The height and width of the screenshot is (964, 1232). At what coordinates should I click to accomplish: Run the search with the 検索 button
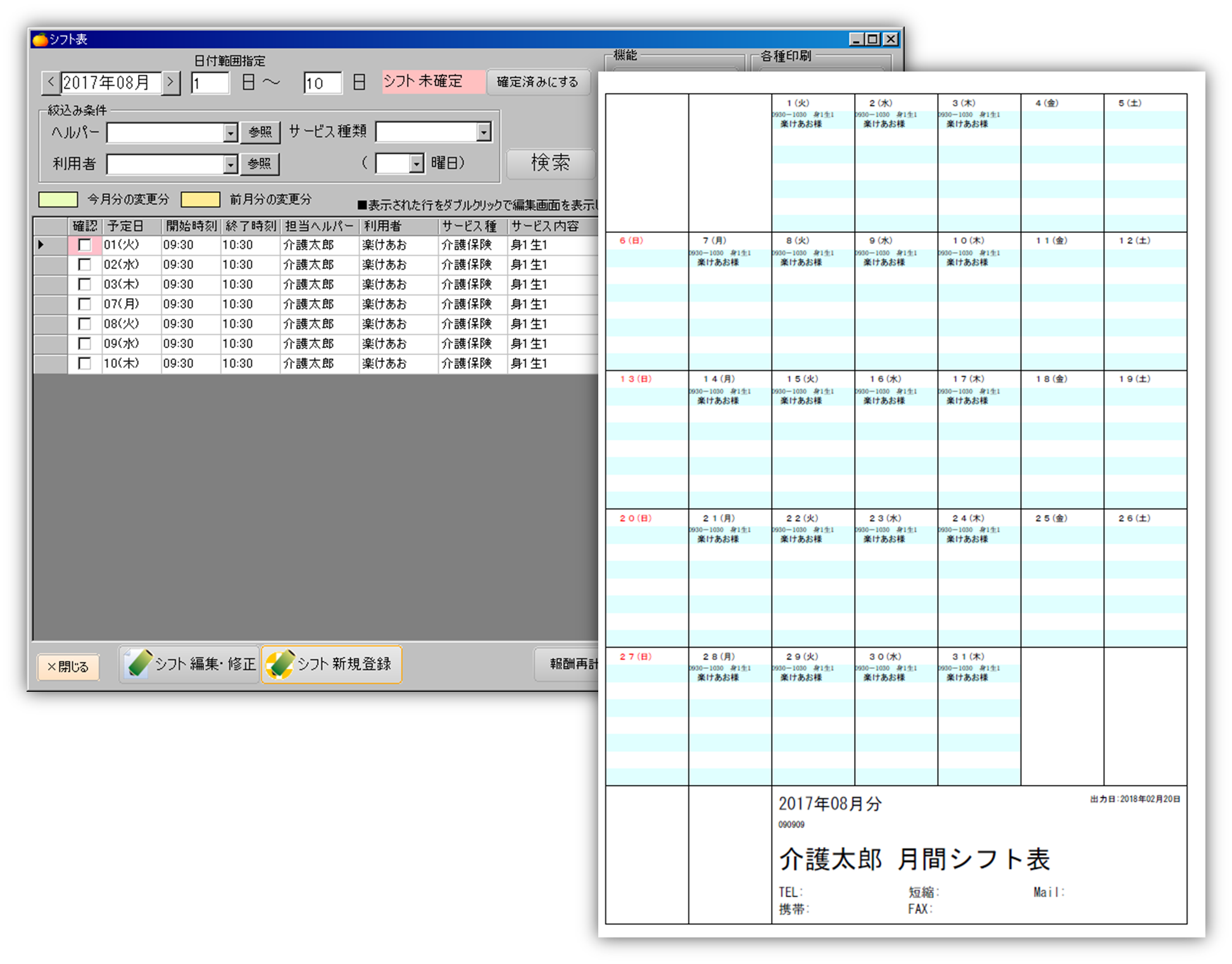point(551,163)
